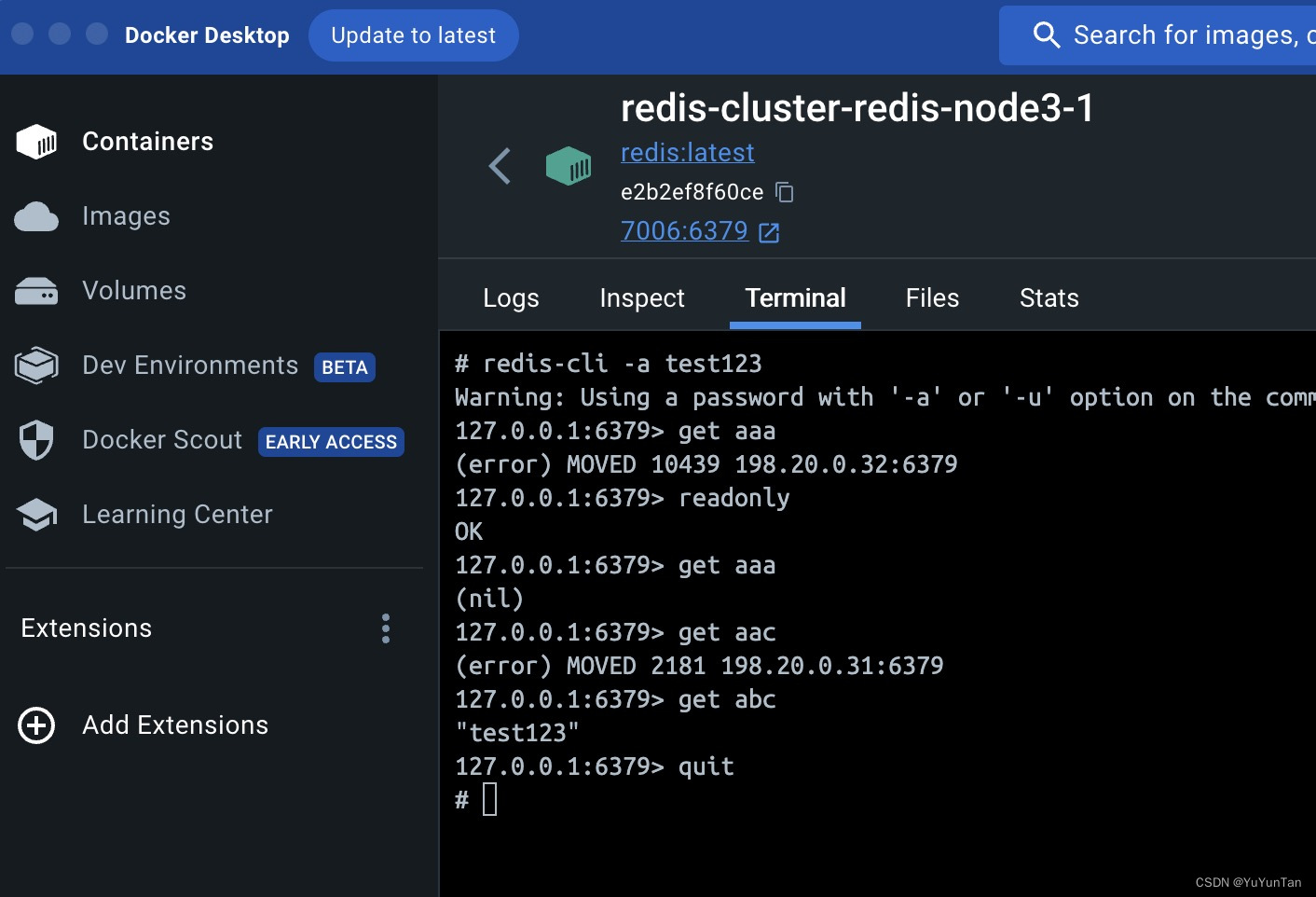Click the Docker Desktop title text
The image size is (1316, 897).
click(x=207, y=35)
